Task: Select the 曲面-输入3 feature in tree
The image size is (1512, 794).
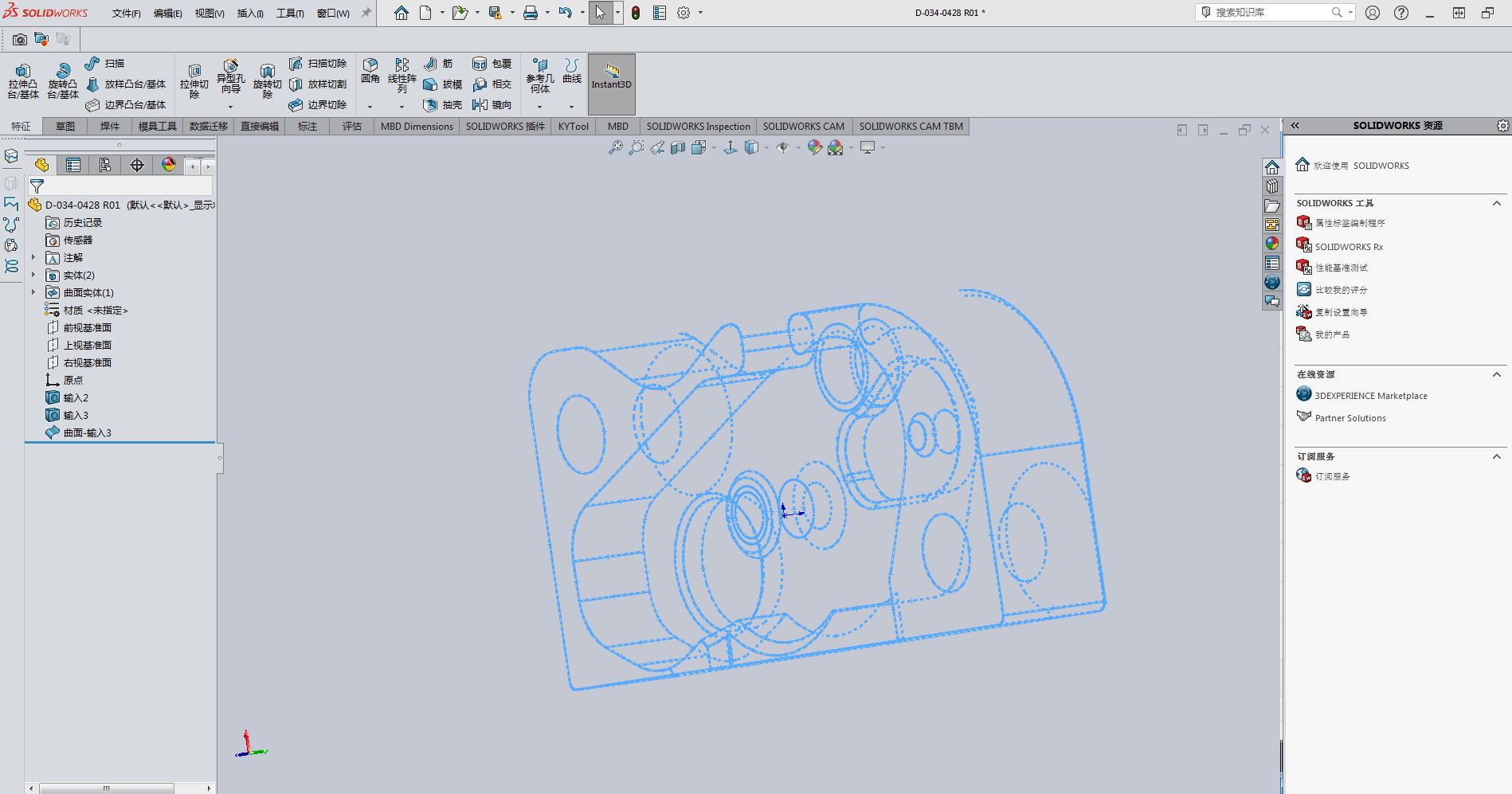Action: pos(88,432)
